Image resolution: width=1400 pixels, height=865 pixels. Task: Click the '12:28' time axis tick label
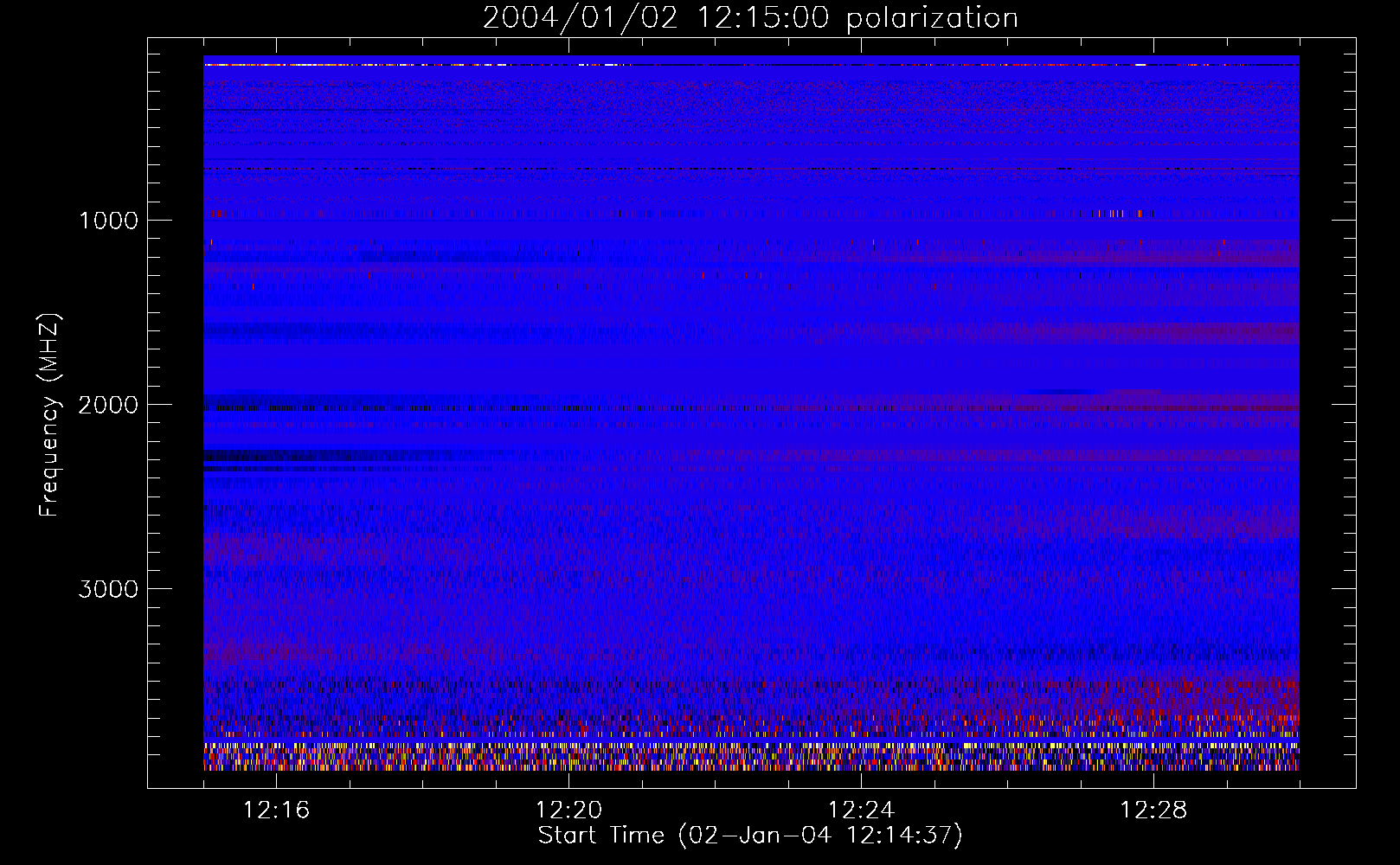pos(1153,811)
